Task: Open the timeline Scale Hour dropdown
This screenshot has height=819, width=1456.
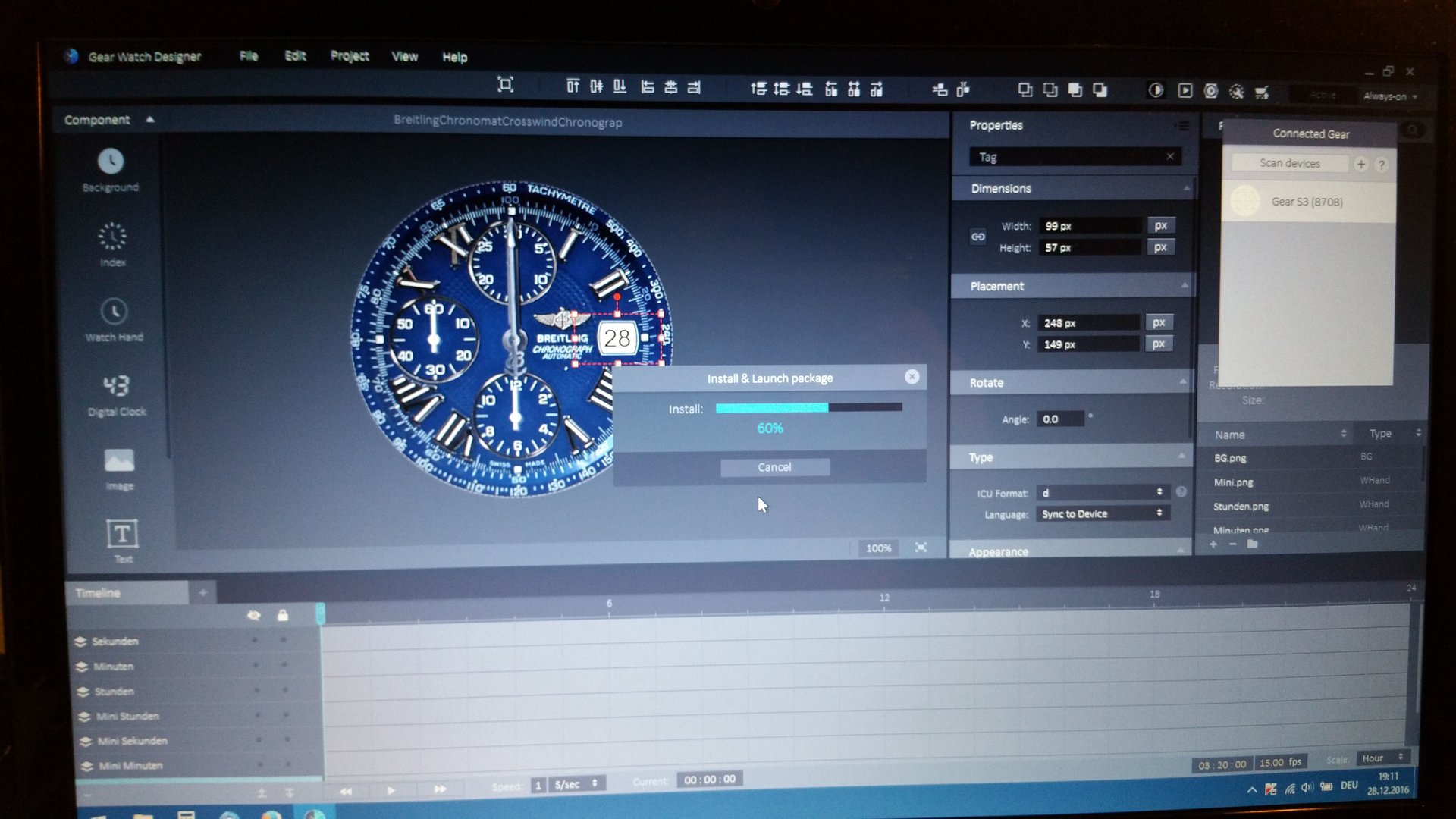Action: 1383,758
